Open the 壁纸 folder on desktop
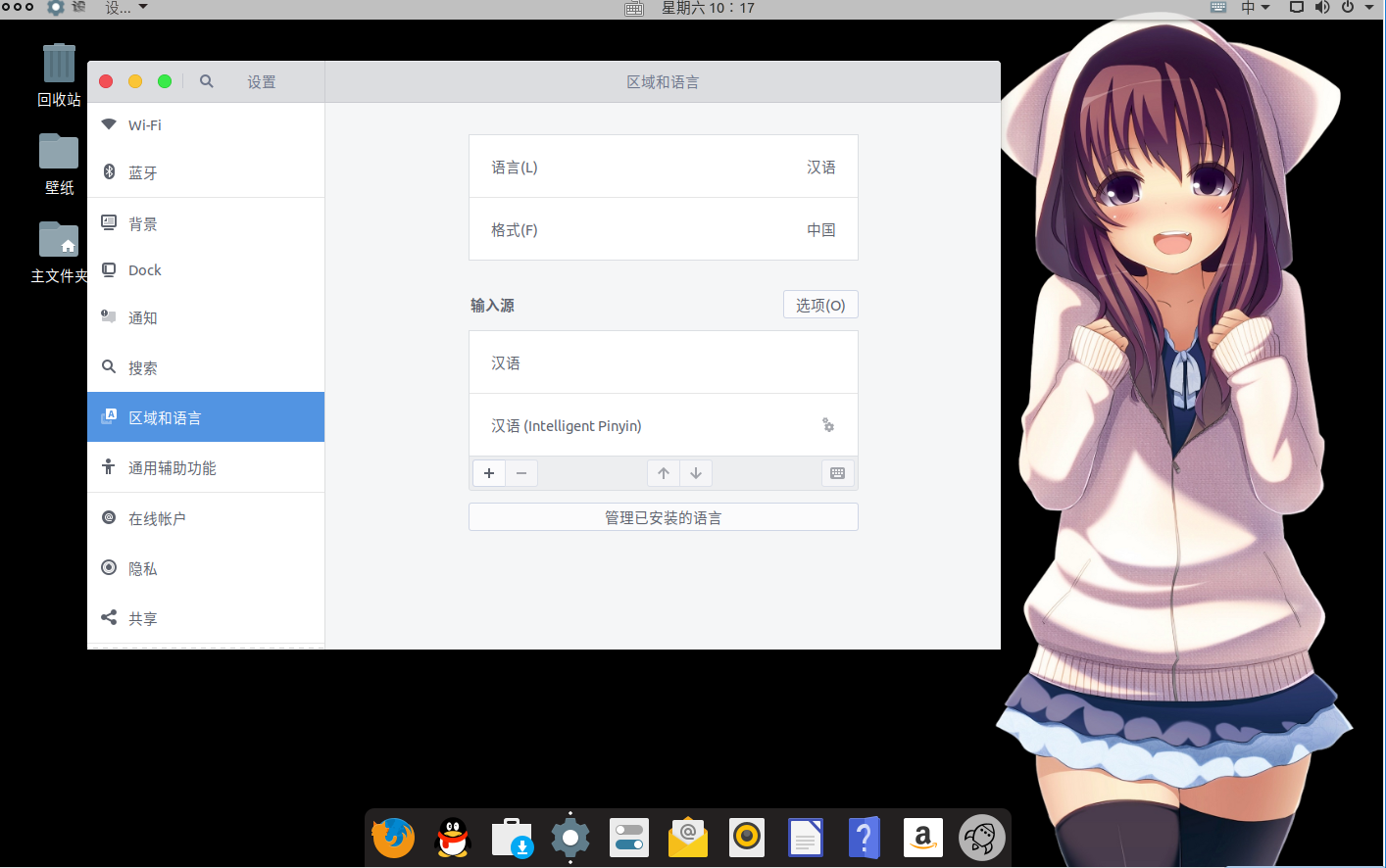The height and width of the screenshot is (868, 1386). (59, 163)
